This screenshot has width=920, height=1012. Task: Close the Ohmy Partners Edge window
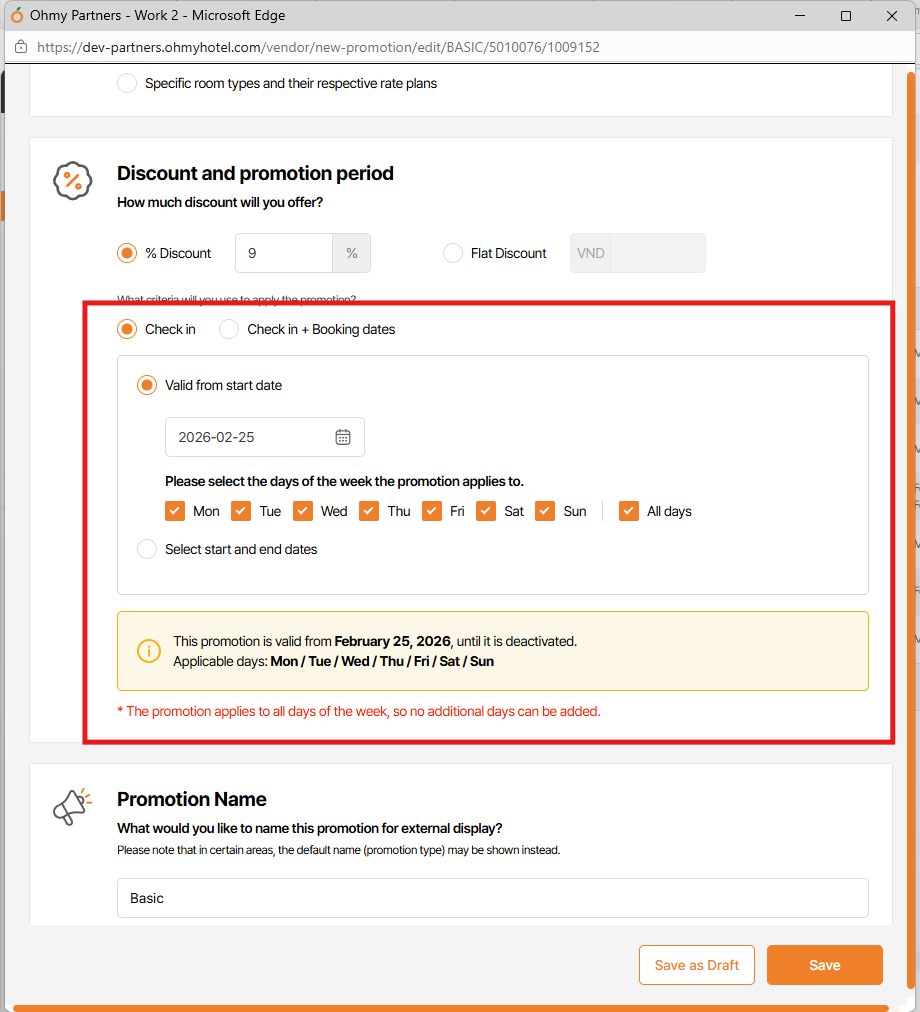[892, 15]
